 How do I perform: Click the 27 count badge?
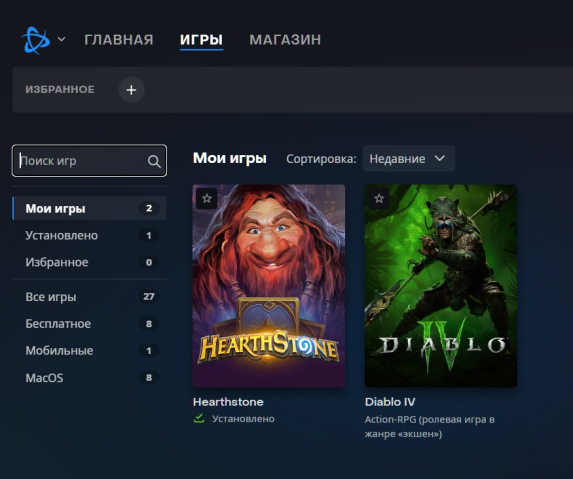click(x=149, y=296)
